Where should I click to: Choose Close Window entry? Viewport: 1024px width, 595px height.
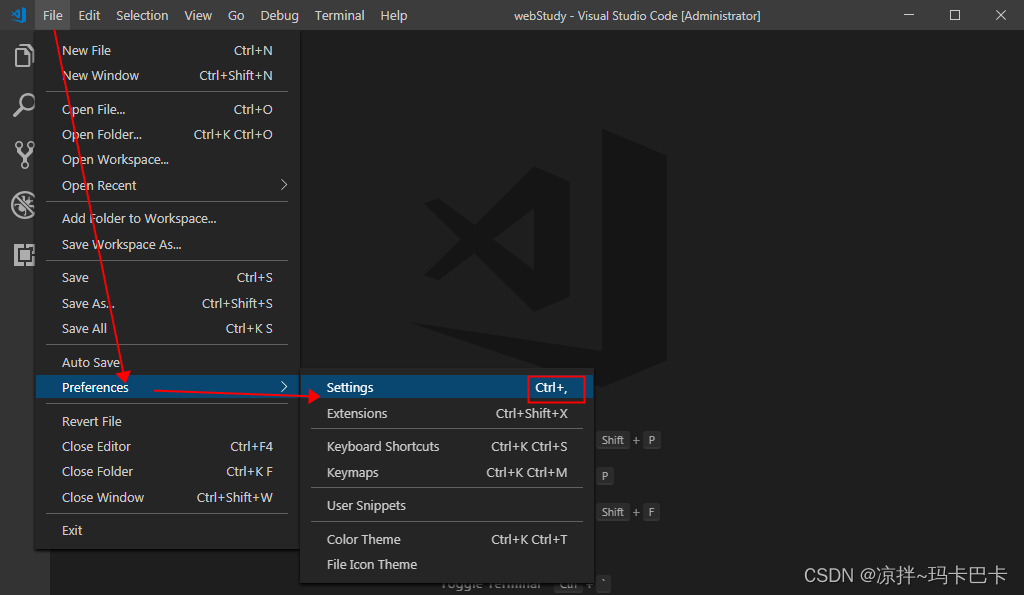167,497
